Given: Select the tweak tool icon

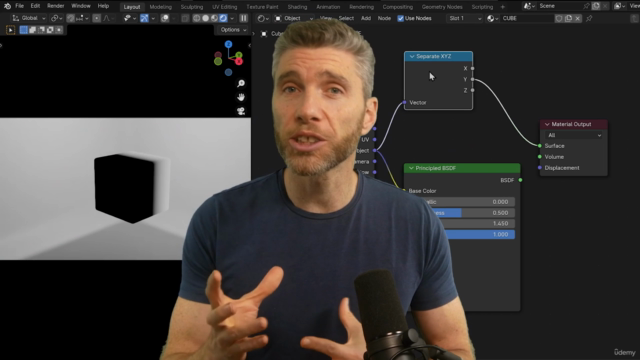Looking at the screenshot, I should 11,30.
